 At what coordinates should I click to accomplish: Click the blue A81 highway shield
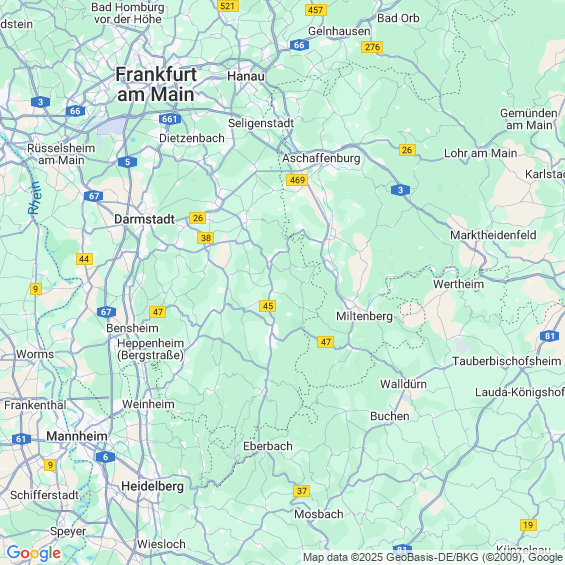click(x=549, y=336)
